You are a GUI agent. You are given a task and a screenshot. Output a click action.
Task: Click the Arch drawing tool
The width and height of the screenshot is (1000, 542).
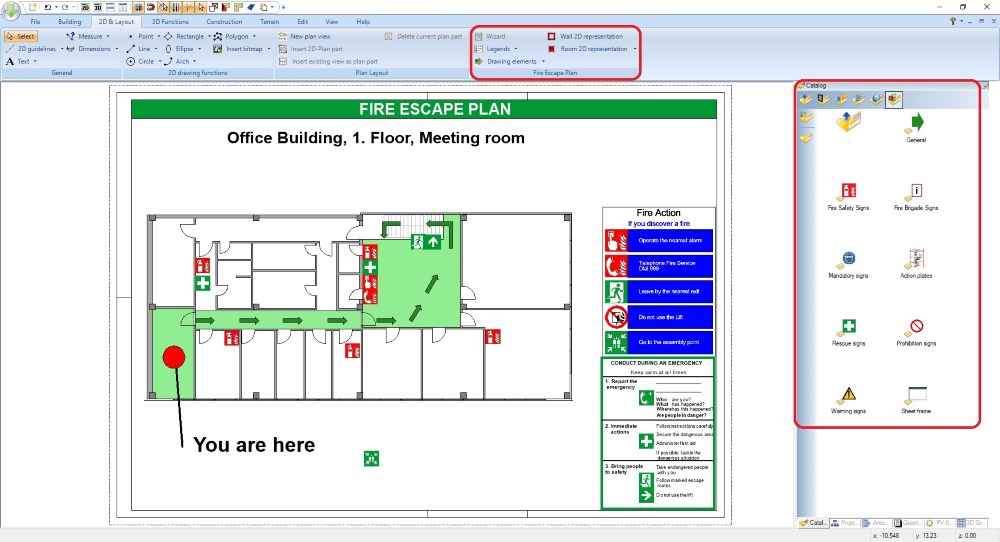177,62
